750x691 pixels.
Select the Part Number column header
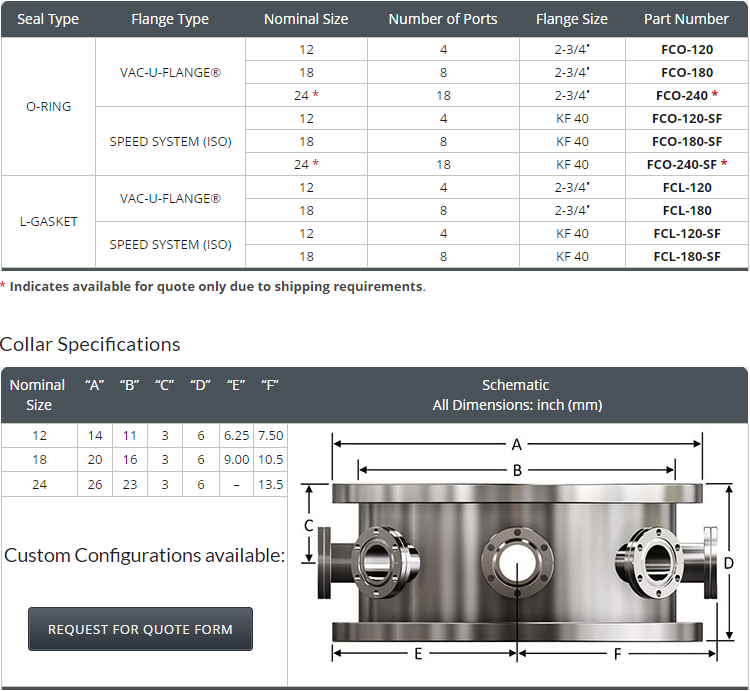[x=686, y=19]
